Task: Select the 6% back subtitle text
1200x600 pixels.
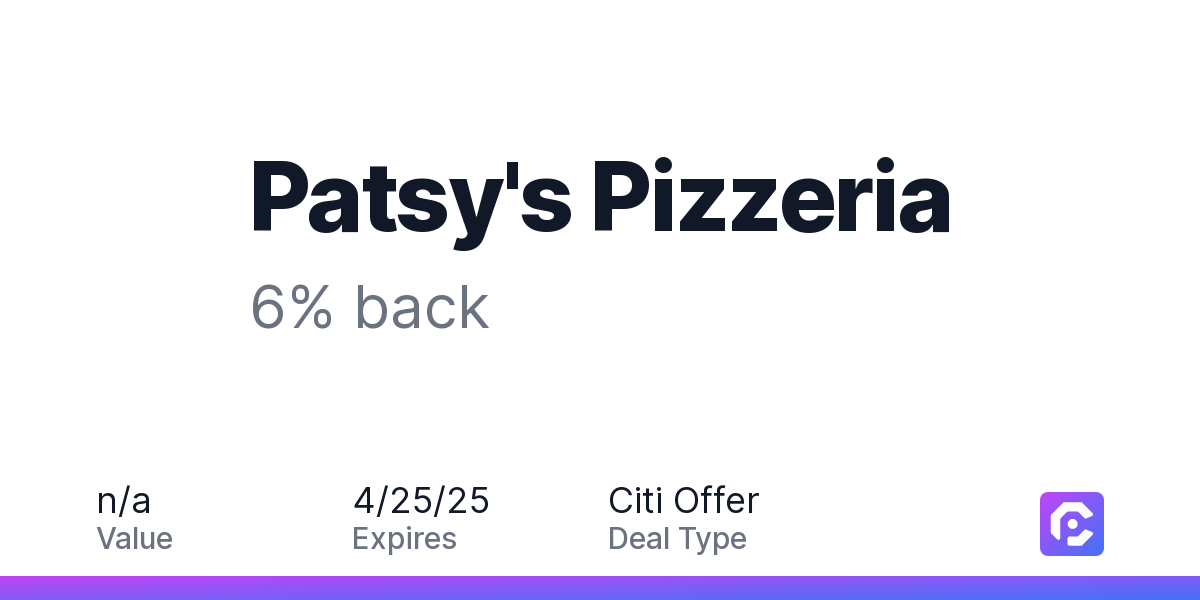Action: 369,307
